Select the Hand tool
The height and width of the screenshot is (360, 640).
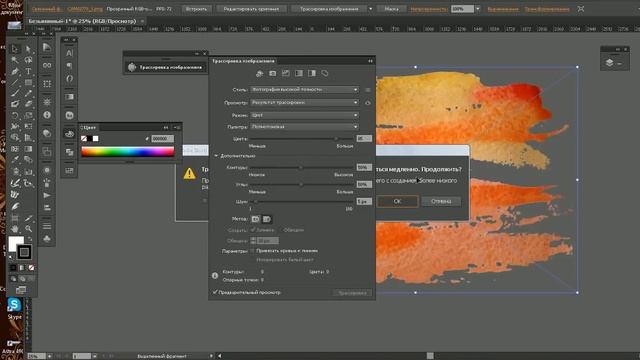15,229
